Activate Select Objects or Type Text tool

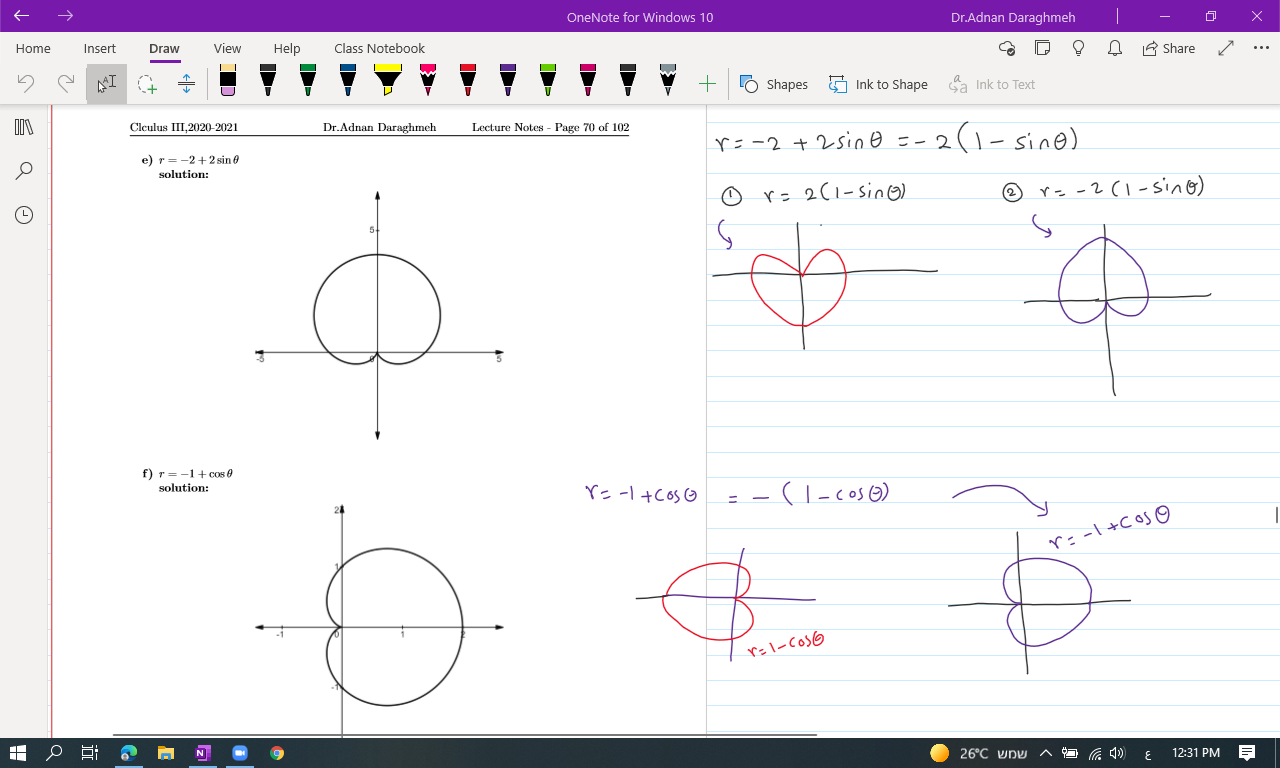tap(106, 84)
